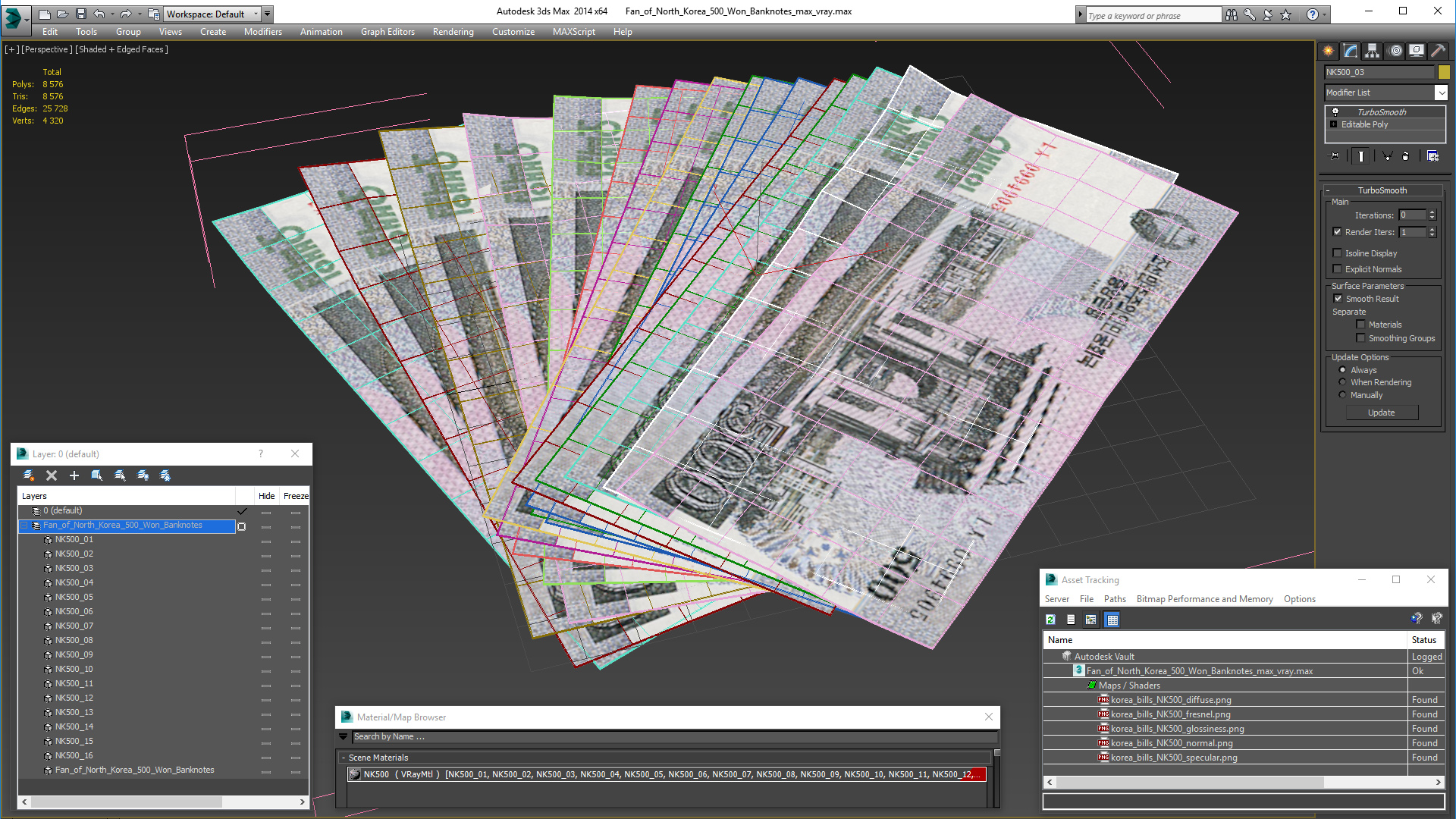1456x819 pixels.
Task: Click the Redo arrow icon
Action: click(126, 14)
